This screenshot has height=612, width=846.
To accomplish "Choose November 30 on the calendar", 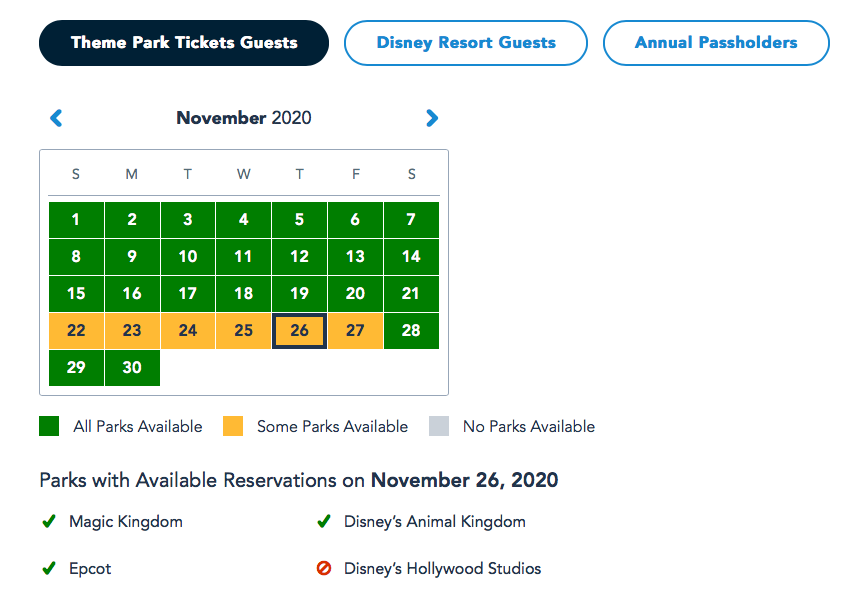I will 132,367.
